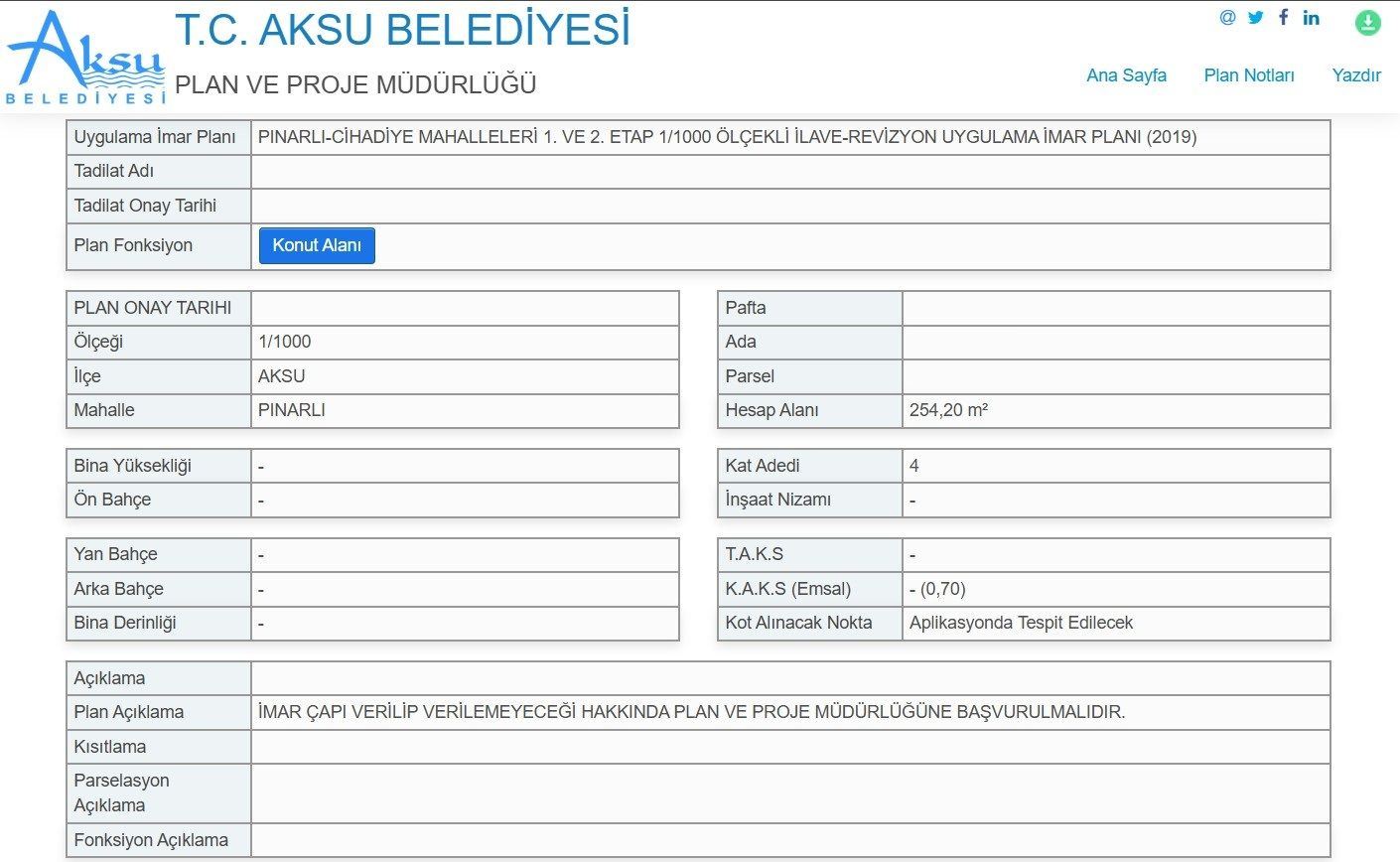Select the Uygulama İmar Planı name text
1400x862 pixels.
[727, 138]
